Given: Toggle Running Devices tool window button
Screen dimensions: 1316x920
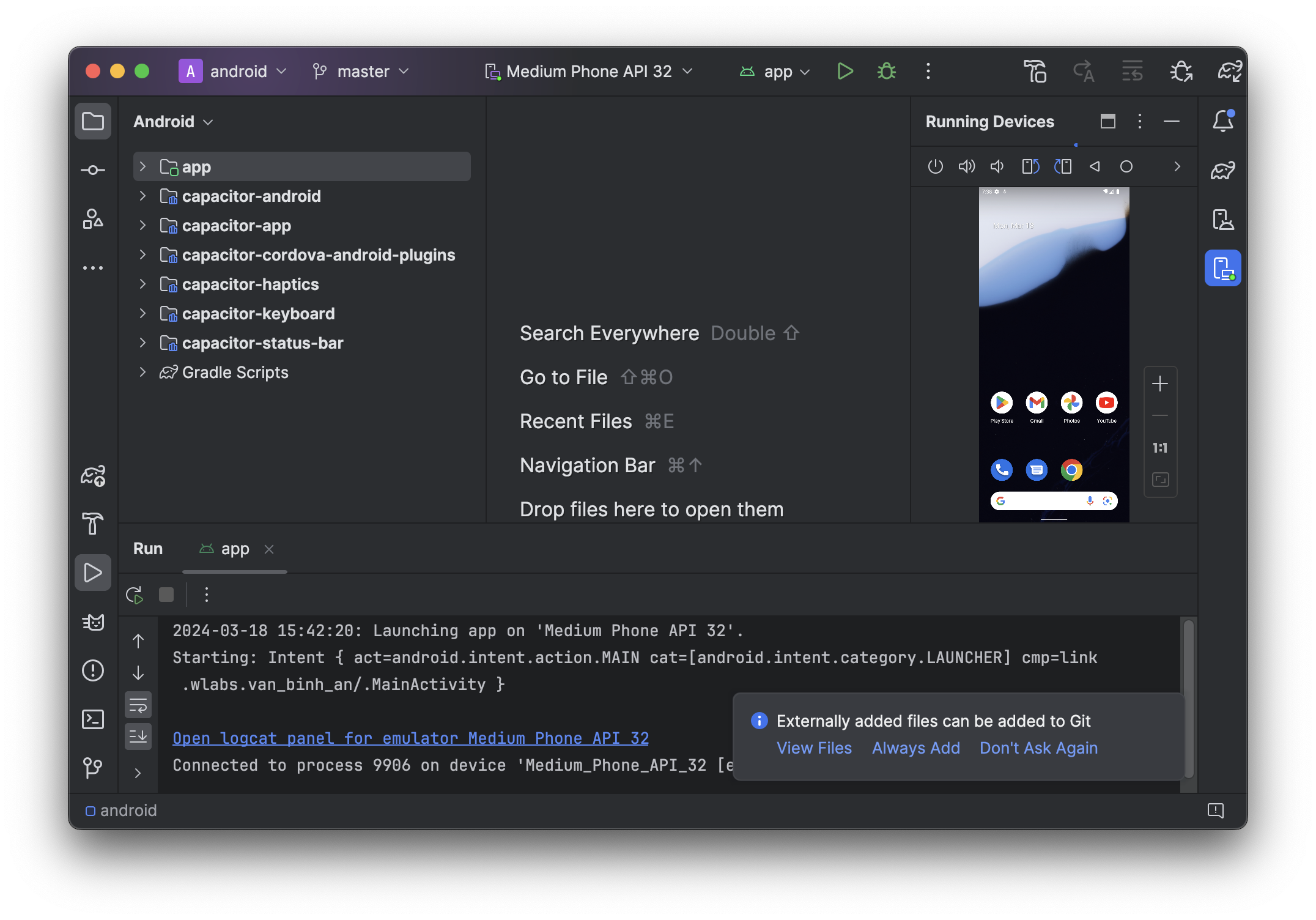Looking at the screenshot, I should (1223, 268).
